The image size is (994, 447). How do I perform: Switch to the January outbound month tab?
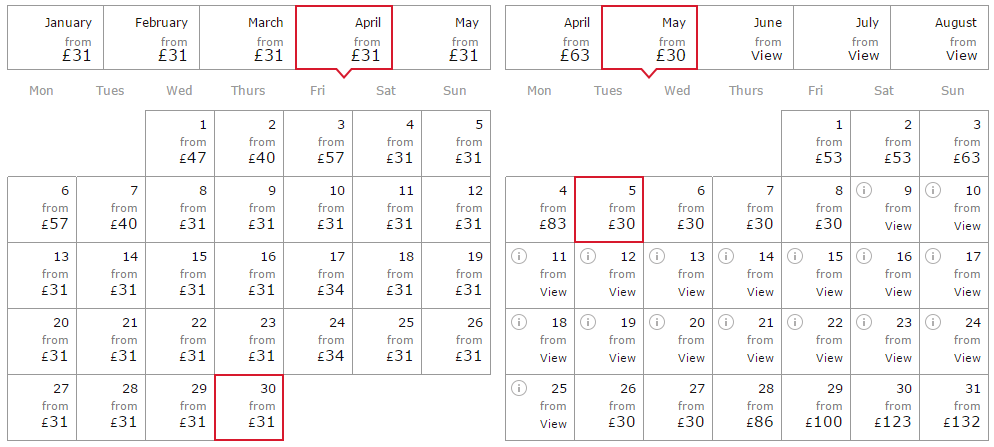point(55,38)
